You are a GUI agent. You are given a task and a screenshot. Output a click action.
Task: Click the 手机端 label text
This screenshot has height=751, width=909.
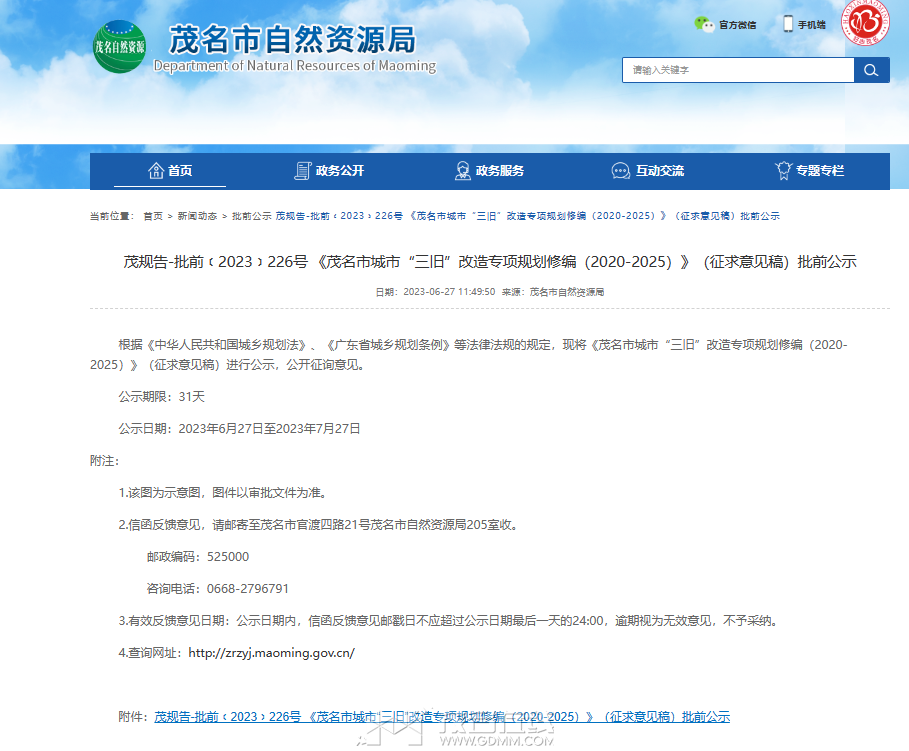pos(812,25)
